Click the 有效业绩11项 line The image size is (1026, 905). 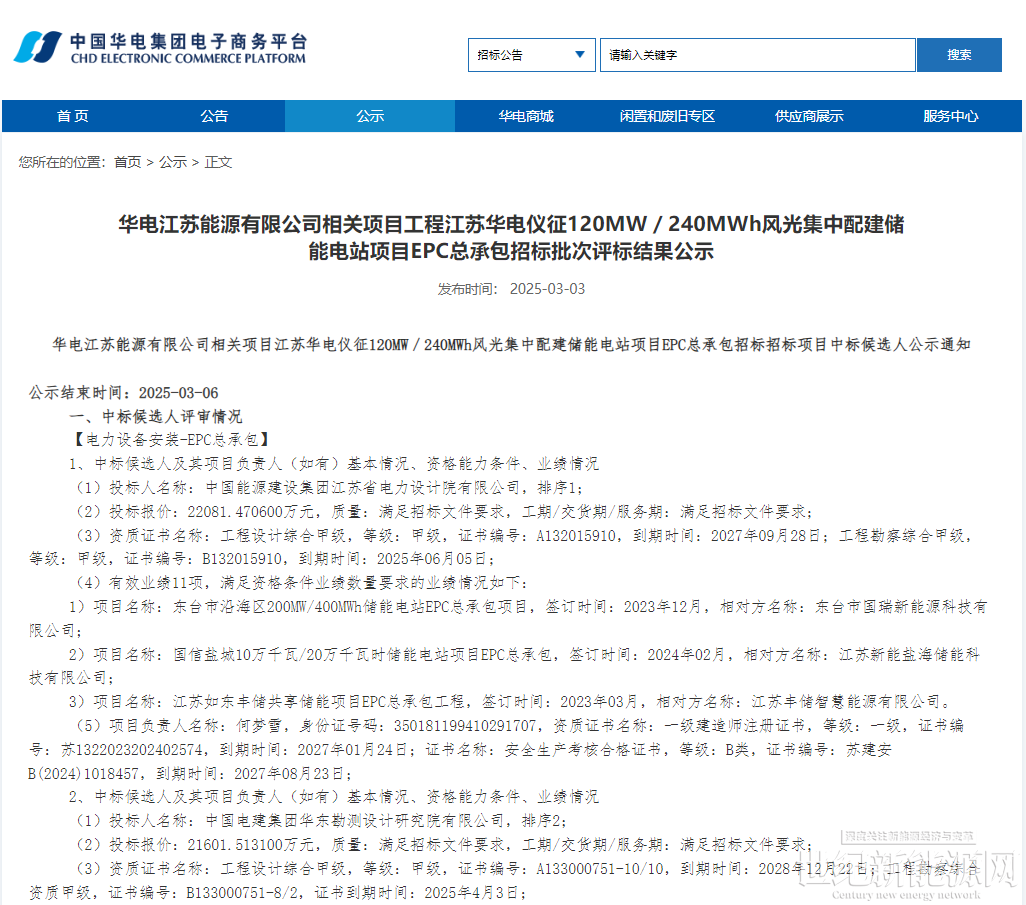pos(301,583)
